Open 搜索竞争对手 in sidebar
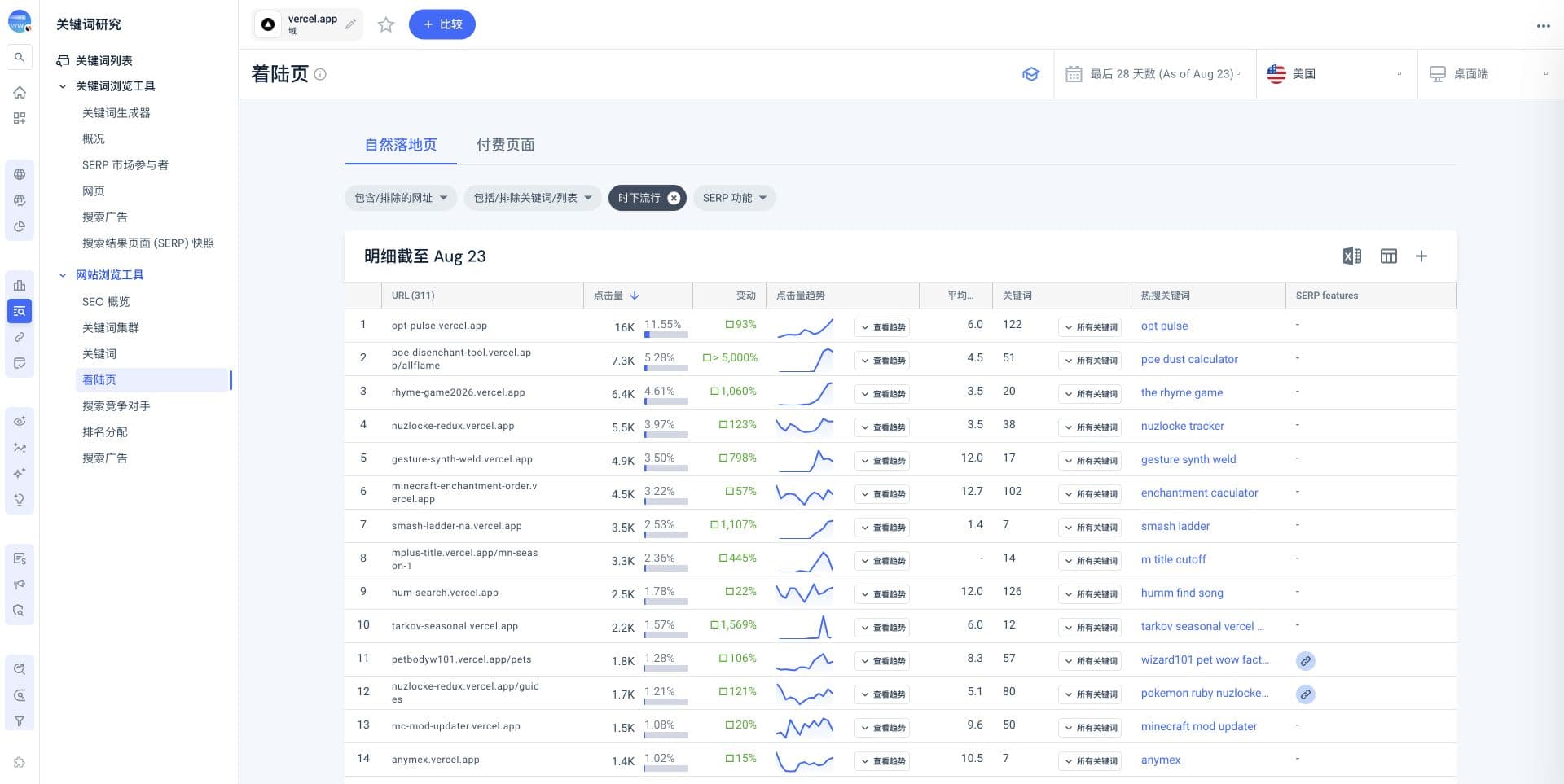This screenshot has height=784, width=1564. point(116,406)
